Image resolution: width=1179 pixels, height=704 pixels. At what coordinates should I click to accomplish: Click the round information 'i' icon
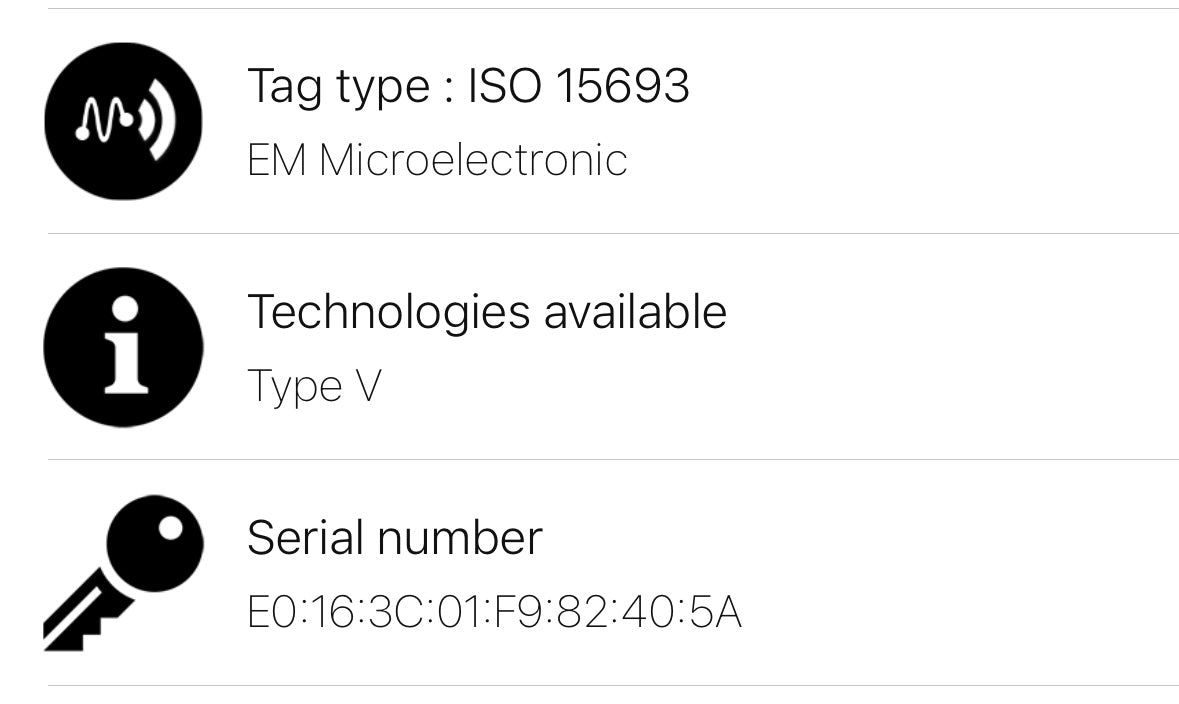(123, 347)
